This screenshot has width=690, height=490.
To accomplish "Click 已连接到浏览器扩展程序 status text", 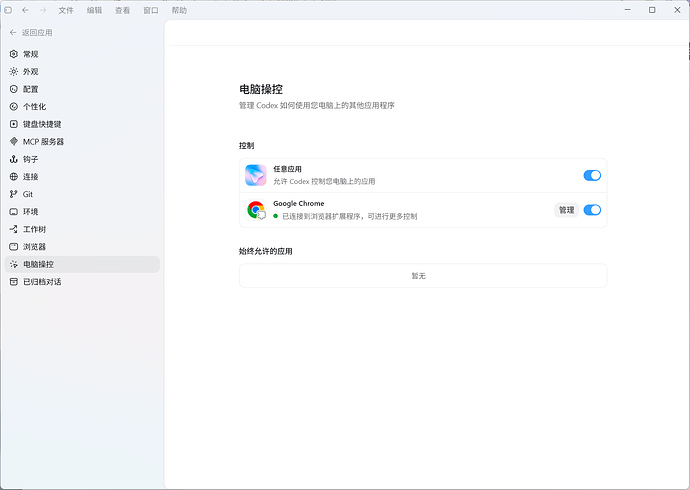I will click(350, 216).
